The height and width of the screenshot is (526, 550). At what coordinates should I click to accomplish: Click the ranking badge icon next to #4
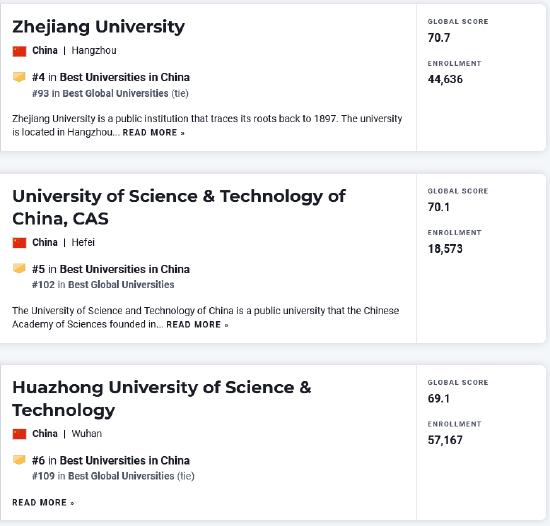(x=19, y=77)
